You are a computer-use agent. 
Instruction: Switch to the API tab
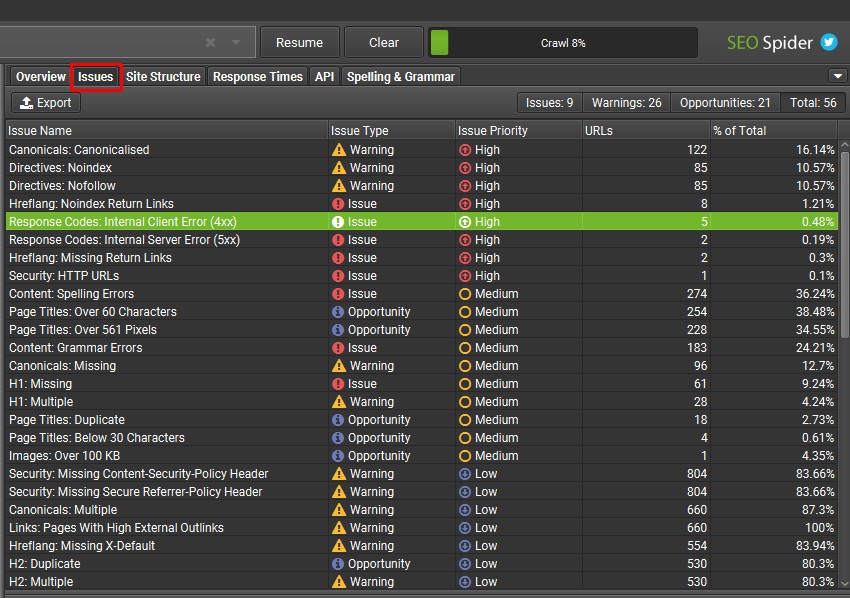coord(324,76)
